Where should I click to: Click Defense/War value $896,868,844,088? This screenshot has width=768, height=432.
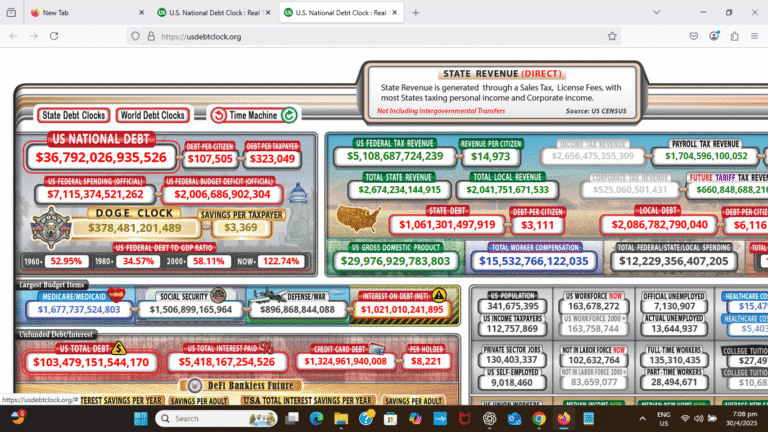297,310
